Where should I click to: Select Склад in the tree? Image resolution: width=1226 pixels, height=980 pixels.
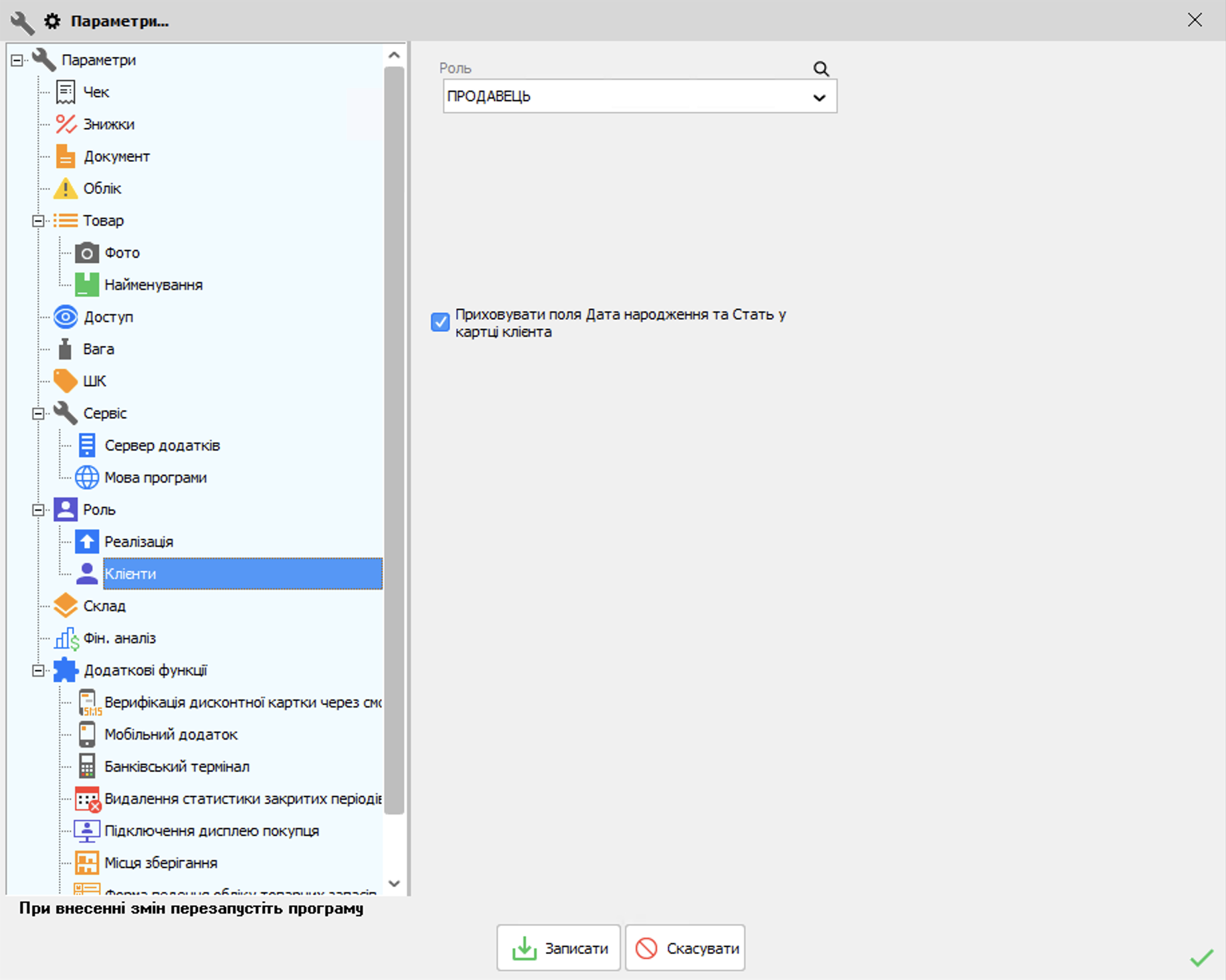104,606
